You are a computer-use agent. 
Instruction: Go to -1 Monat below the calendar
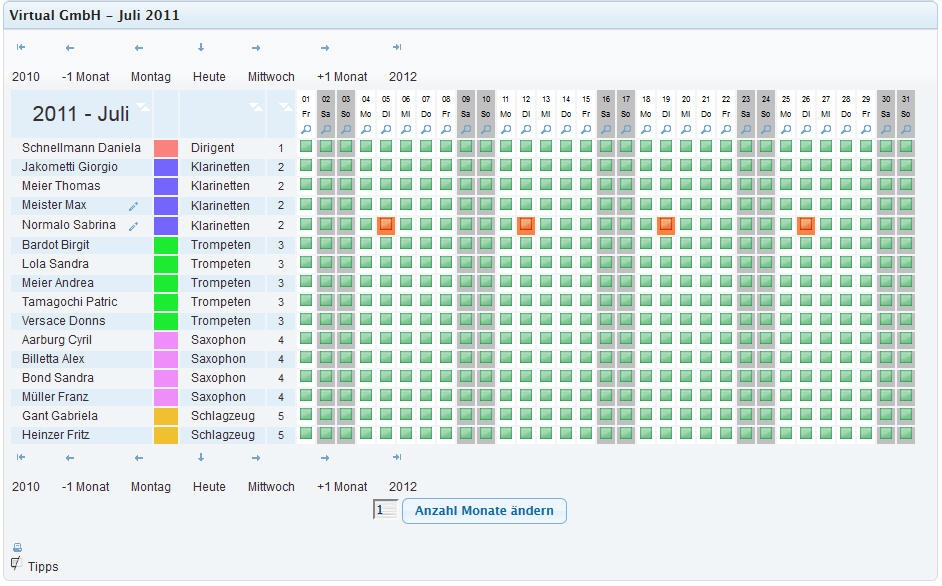(x=86, y=487)
